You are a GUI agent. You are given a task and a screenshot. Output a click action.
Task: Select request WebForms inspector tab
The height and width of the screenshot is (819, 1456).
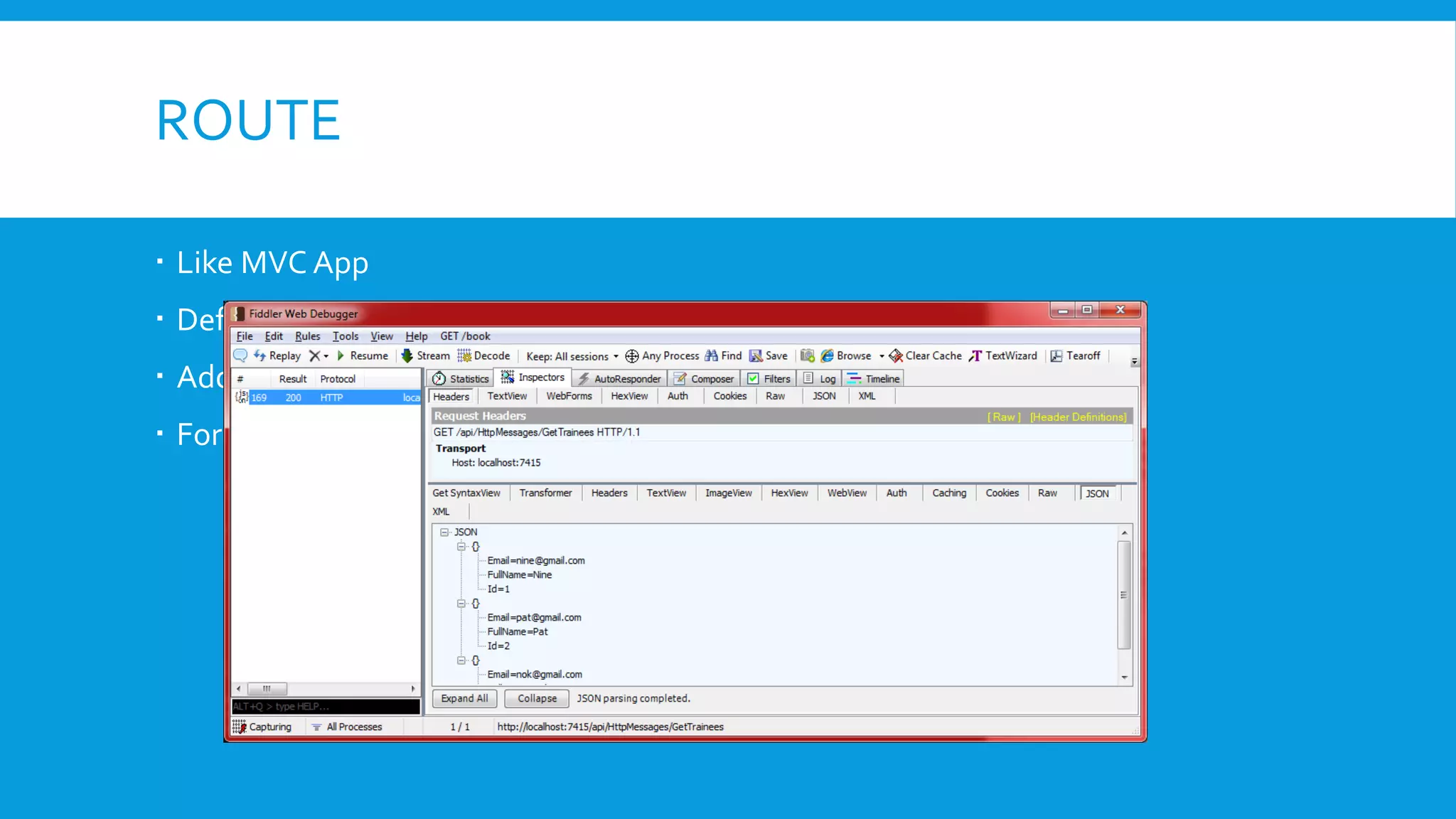click(x=569, y=396)
